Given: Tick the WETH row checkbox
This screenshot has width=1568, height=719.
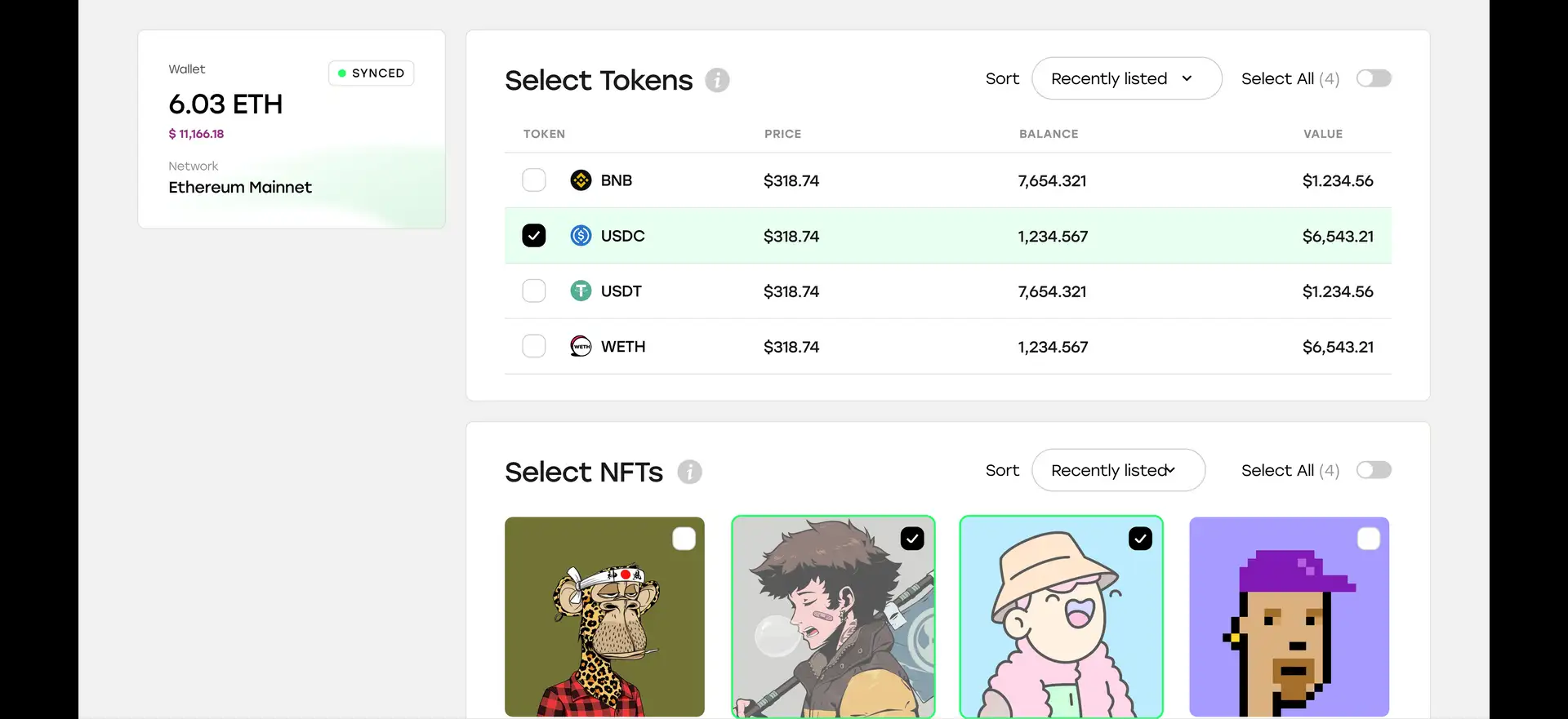Looking at the screenshot, I should [x=534, y=347].
